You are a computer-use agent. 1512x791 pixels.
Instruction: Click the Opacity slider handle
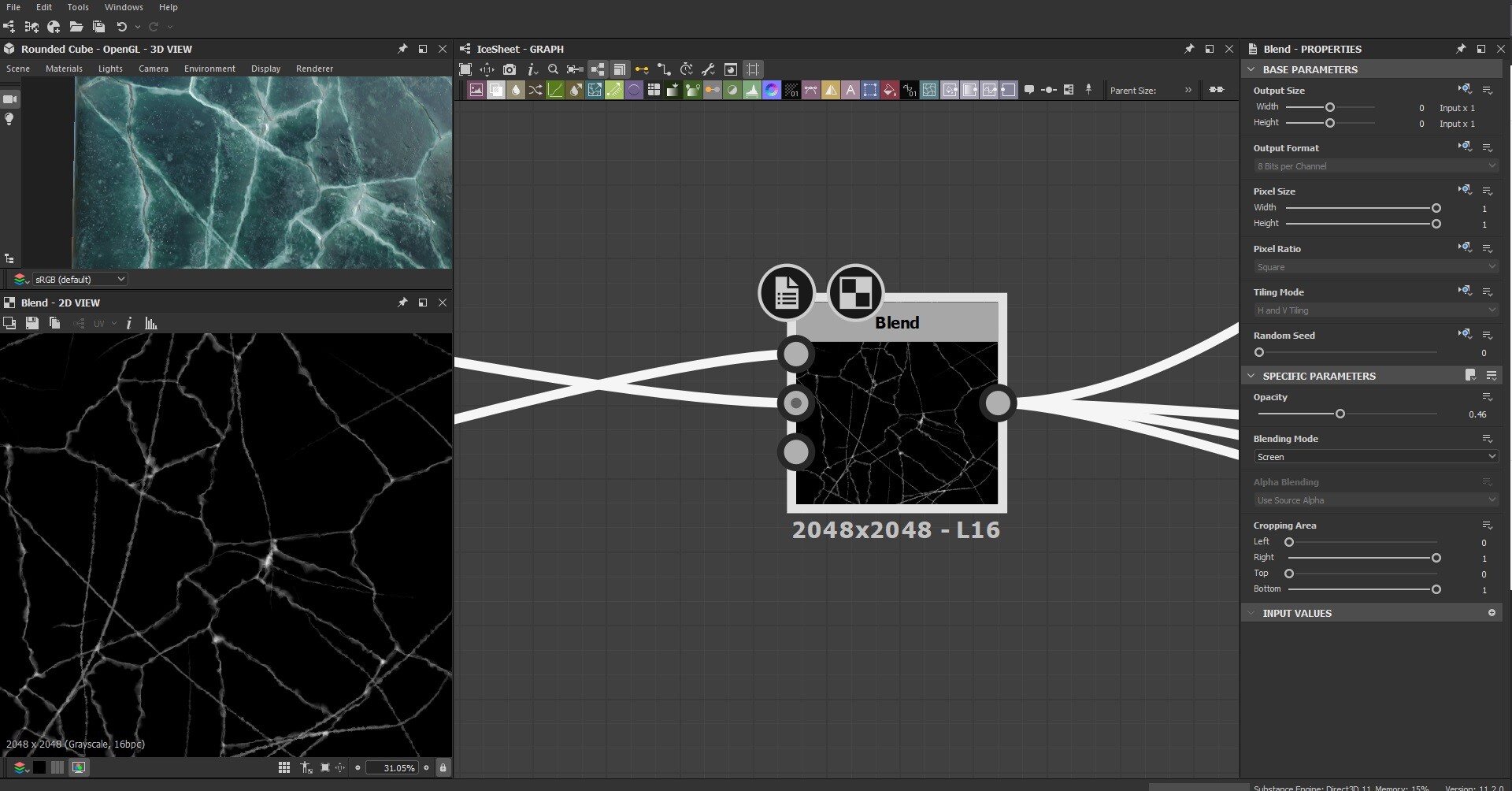click(1340, 414)
